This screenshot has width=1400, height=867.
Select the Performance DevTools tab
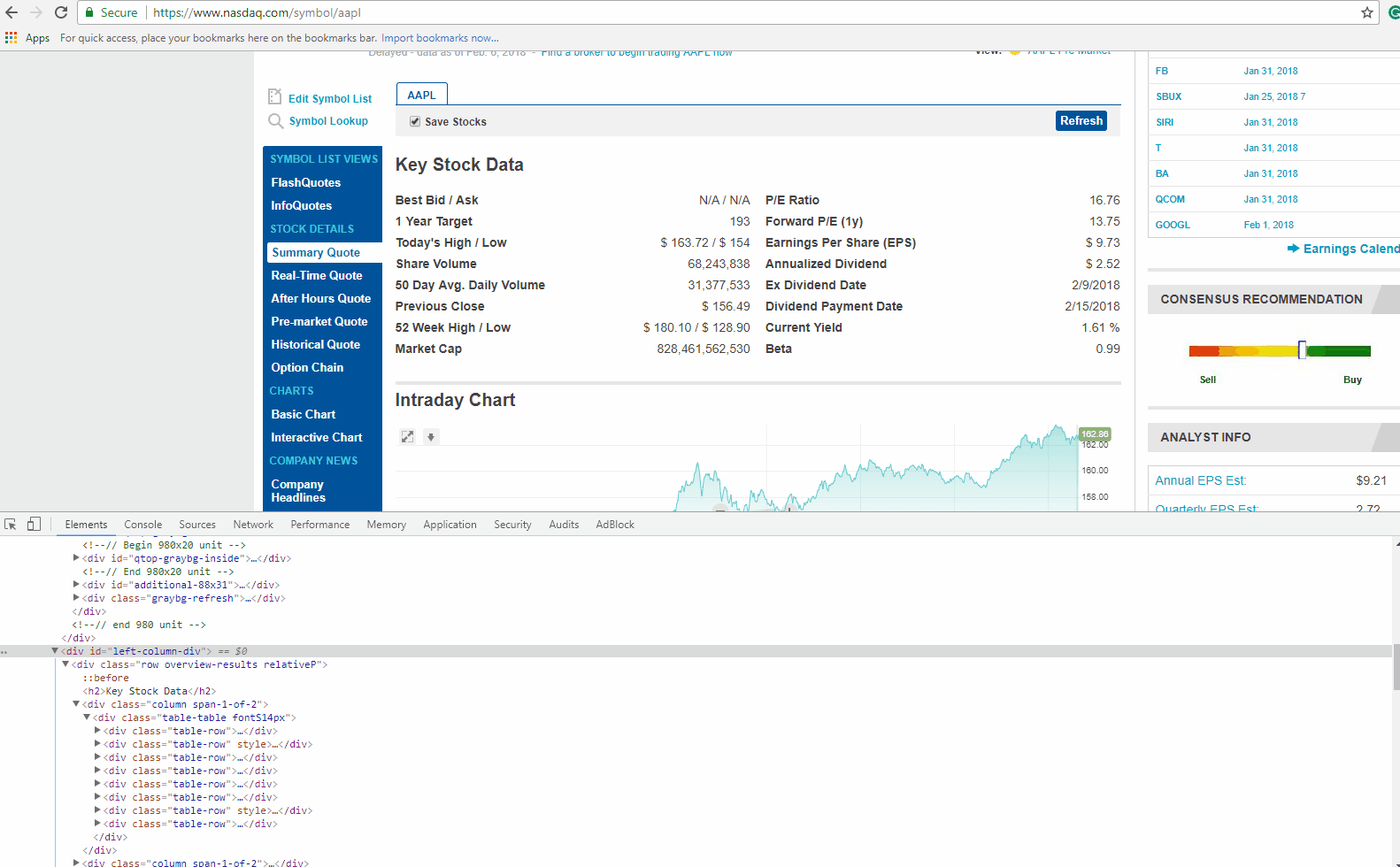click(x=320, y=525)
